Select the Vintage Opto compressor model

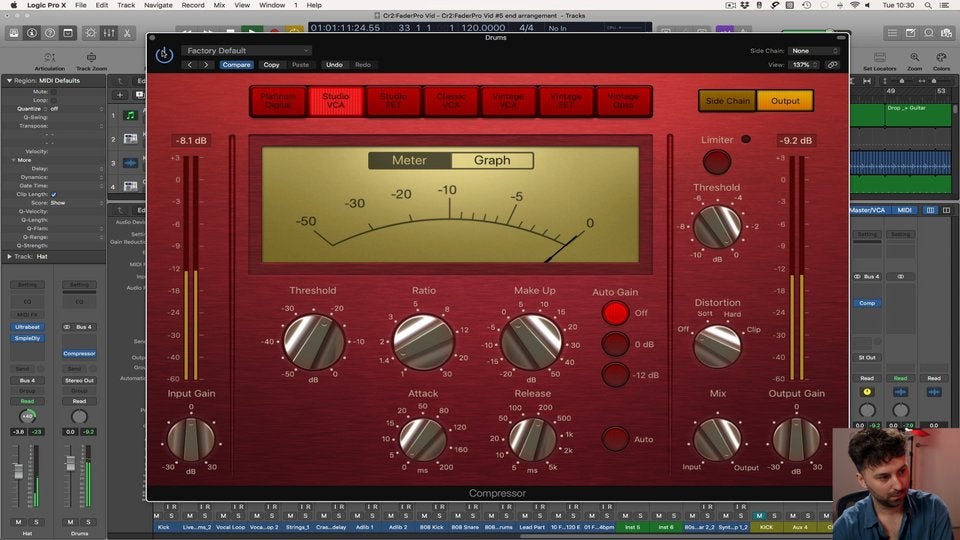[623, 100]
